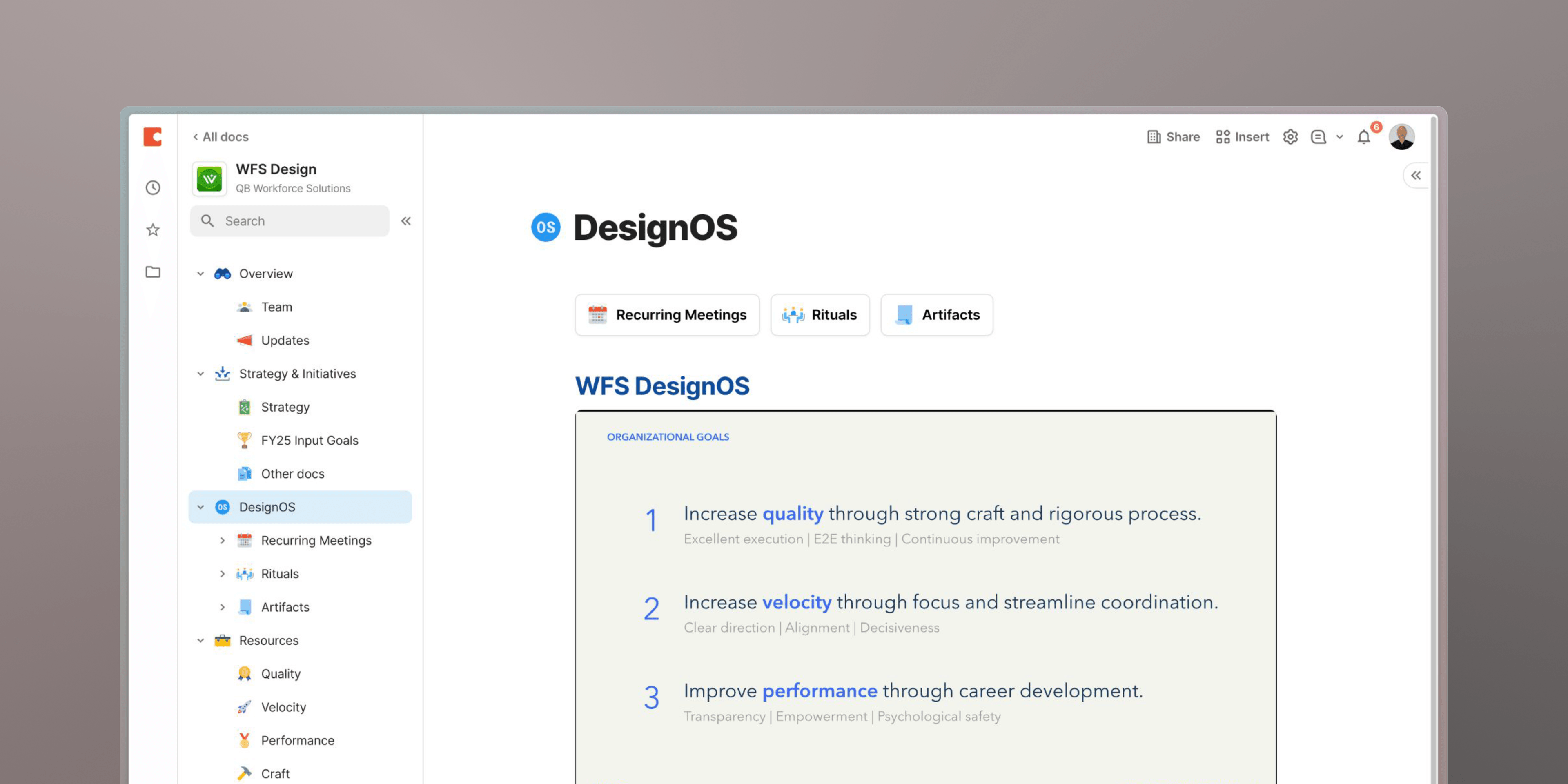Collapse the Overview section
The image size is (1568, 784).
click(200, 274)
